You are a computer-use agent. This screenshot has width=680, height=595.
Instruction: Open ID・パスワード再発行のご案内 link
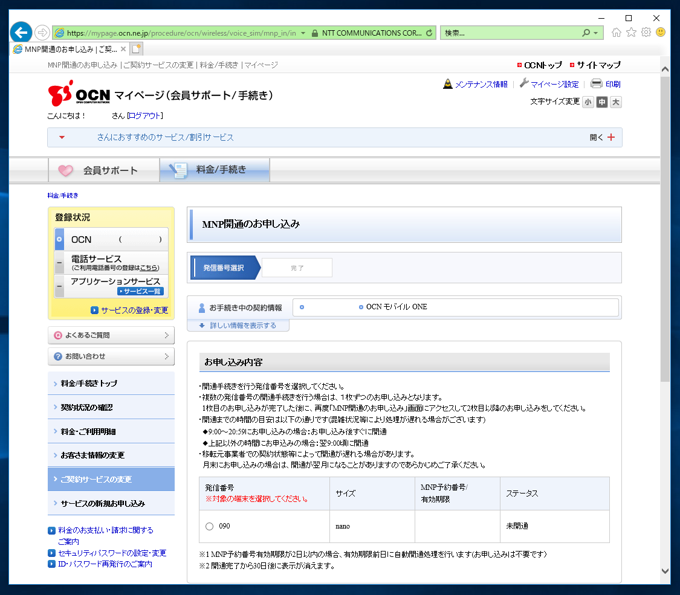pos(105,564)
